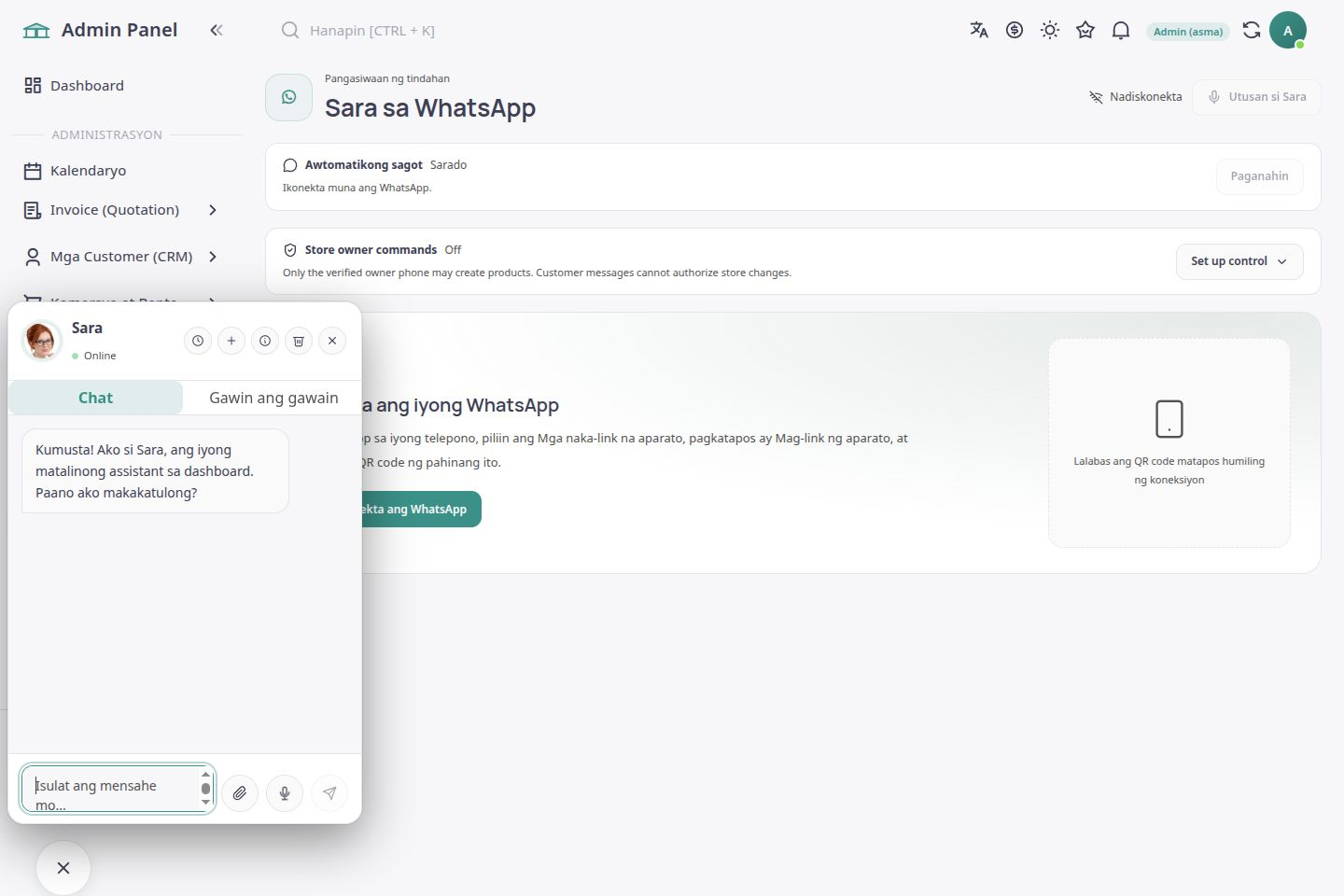Click the Utusan si Sara button

point(1256,97)
